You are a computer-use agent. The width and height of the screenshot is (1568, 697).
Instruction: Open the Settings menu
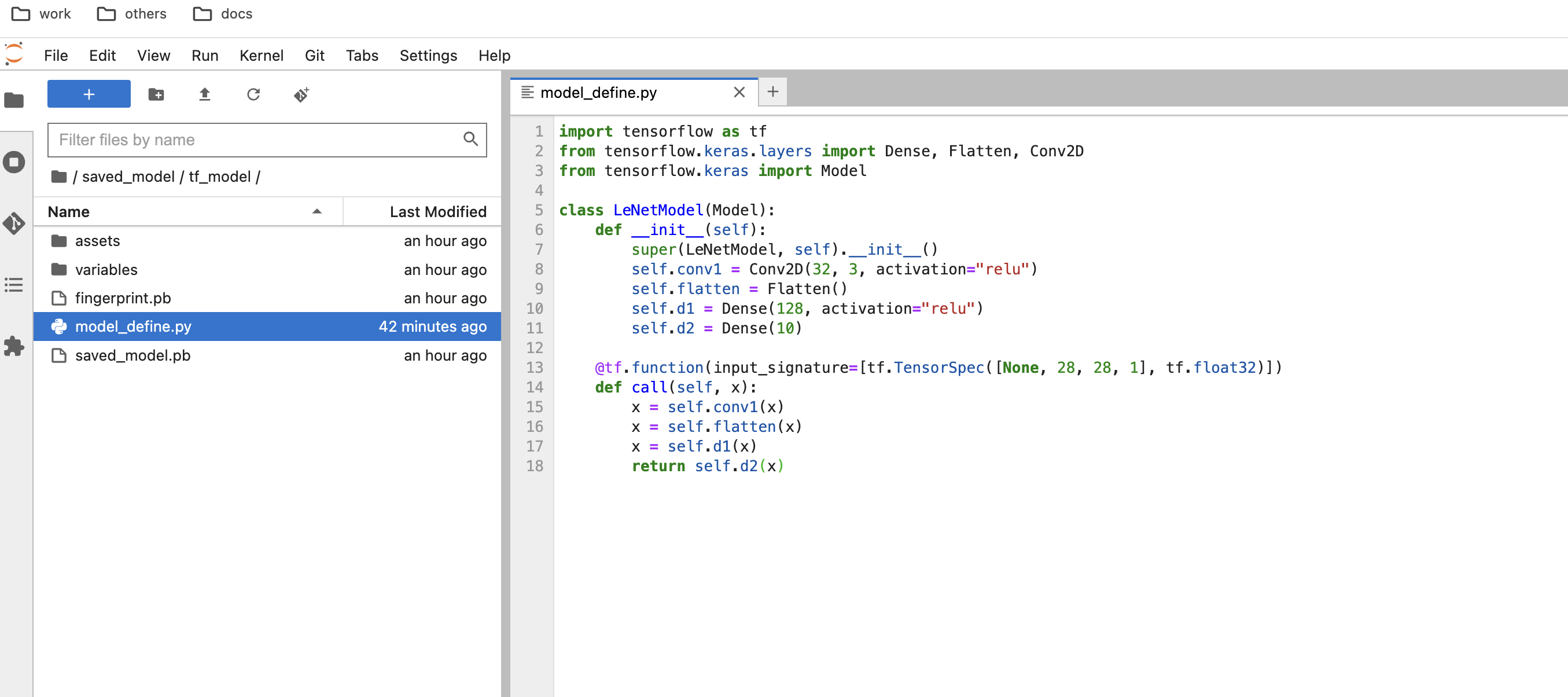428,56
